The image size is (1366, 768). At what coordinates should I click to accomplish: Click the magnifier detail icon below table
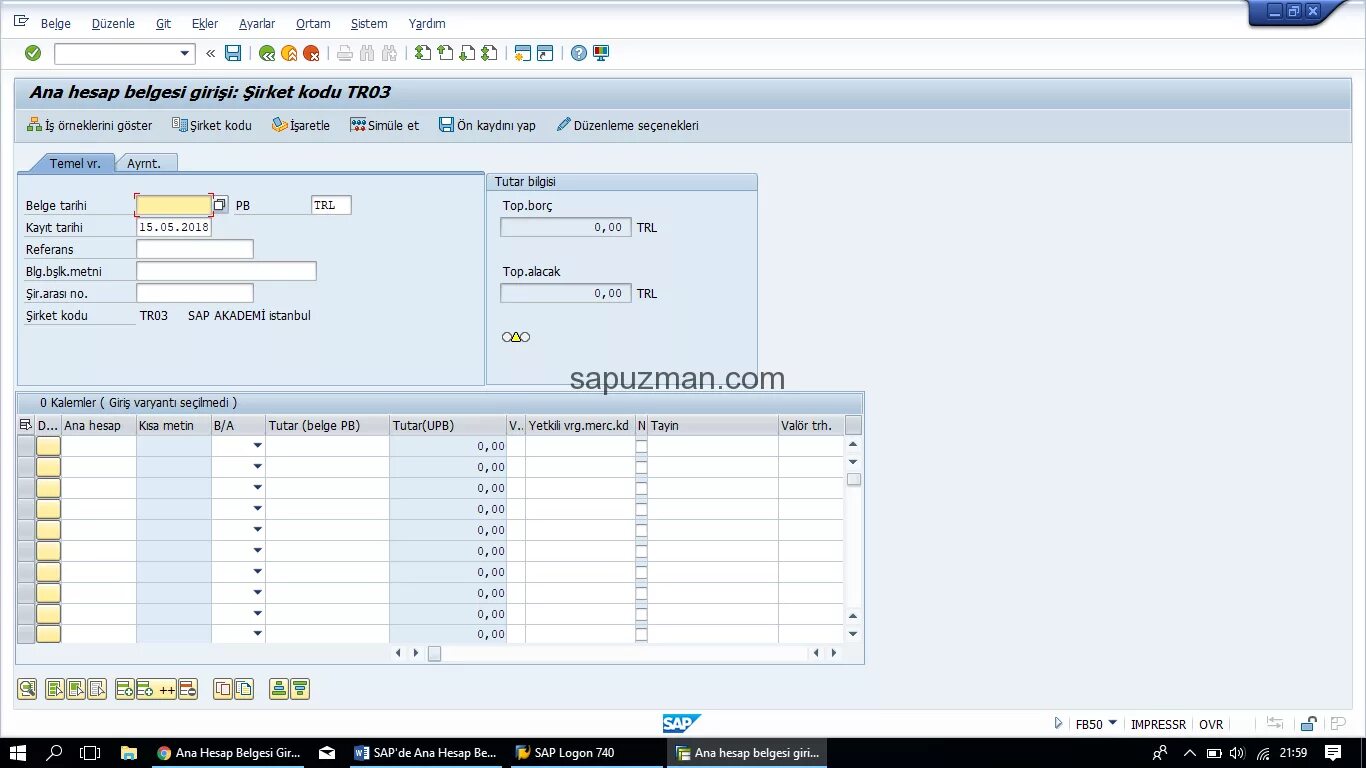(x=27, y=688)
